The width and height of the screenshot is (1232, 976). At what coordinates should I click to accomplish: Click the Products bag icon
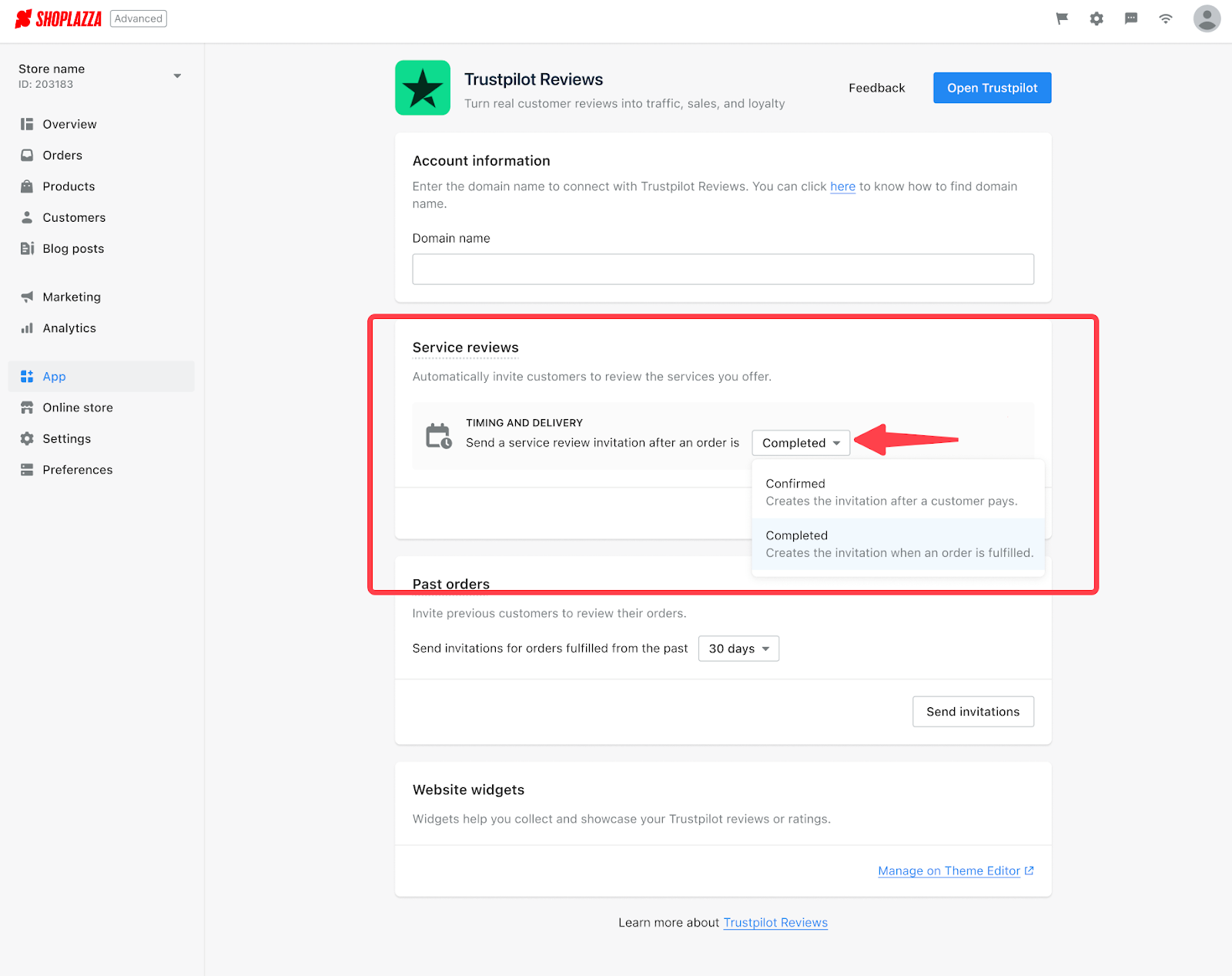pyautogui.click(x=27, y=186)
